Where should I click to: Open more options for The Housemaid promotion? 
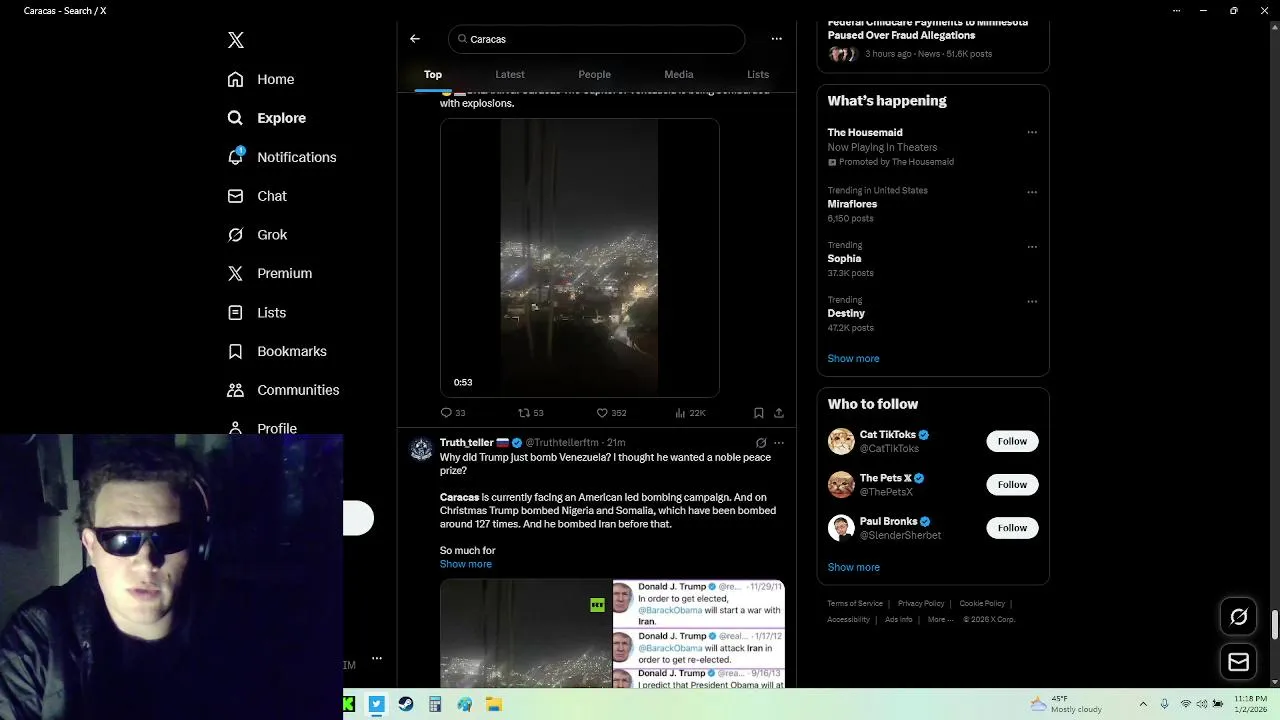tap(1032, 132)
